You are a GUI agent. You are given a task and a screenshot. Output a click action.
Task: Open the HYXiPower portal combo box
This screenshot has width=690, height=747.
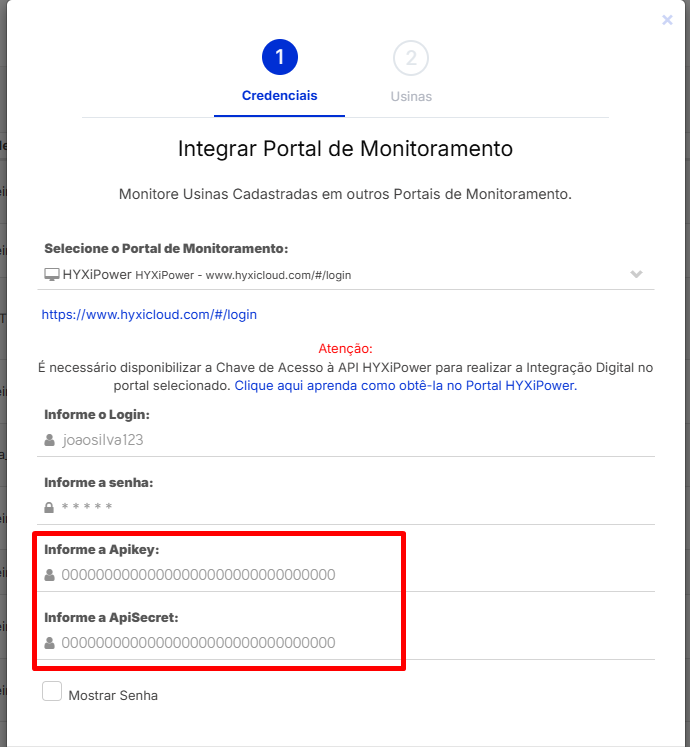click(346, 275)
